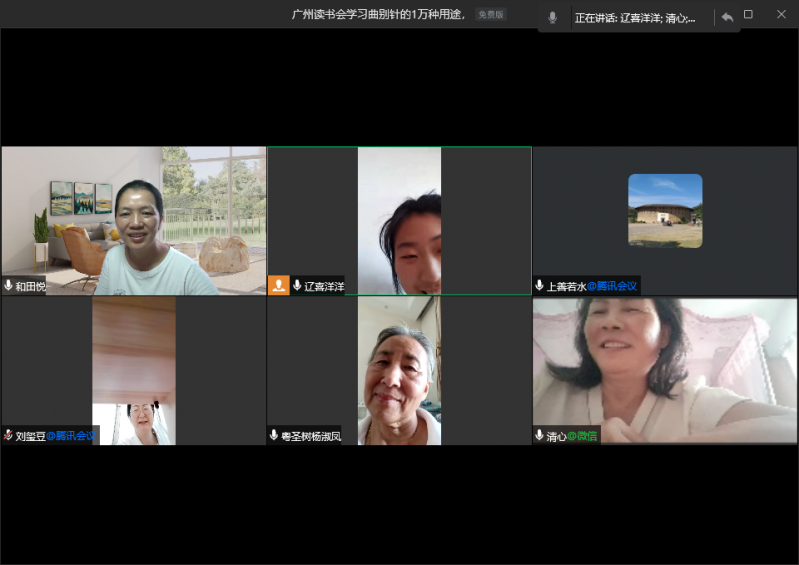This screenshot has width=799, height=565.
Task: Click the muted microphone icon next to 刘玺豆
Action: pyautogui.click(x=9, y=435)
